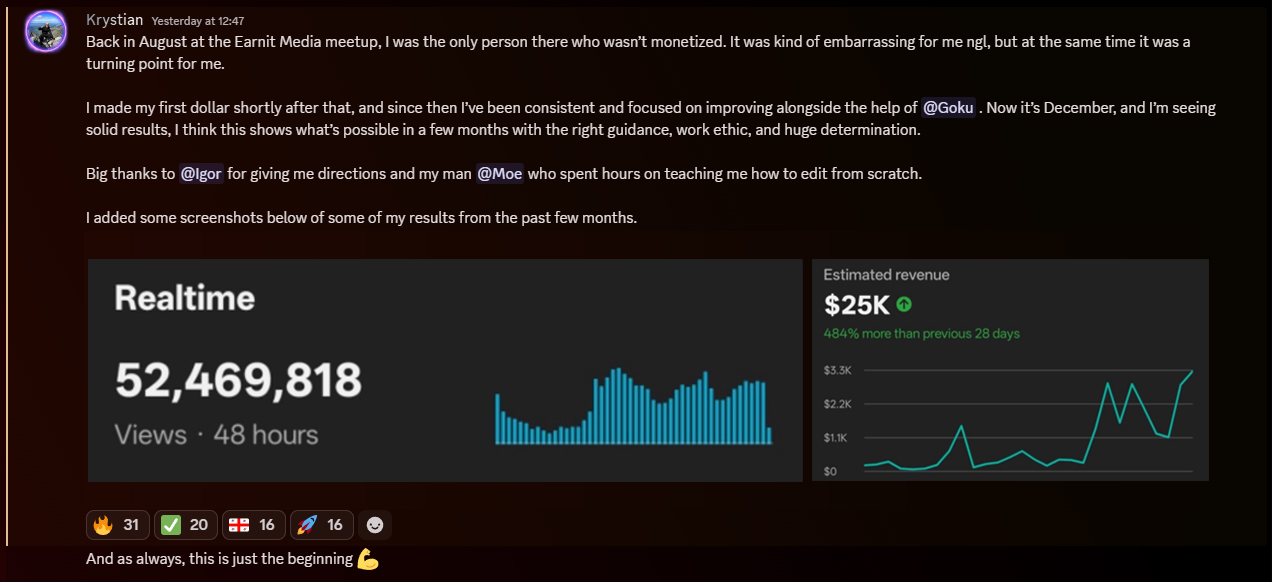Viewport: 1272px width, 582px height.
Task: Toggle the green check mark reaction
Action: click(x=186, y=525)
